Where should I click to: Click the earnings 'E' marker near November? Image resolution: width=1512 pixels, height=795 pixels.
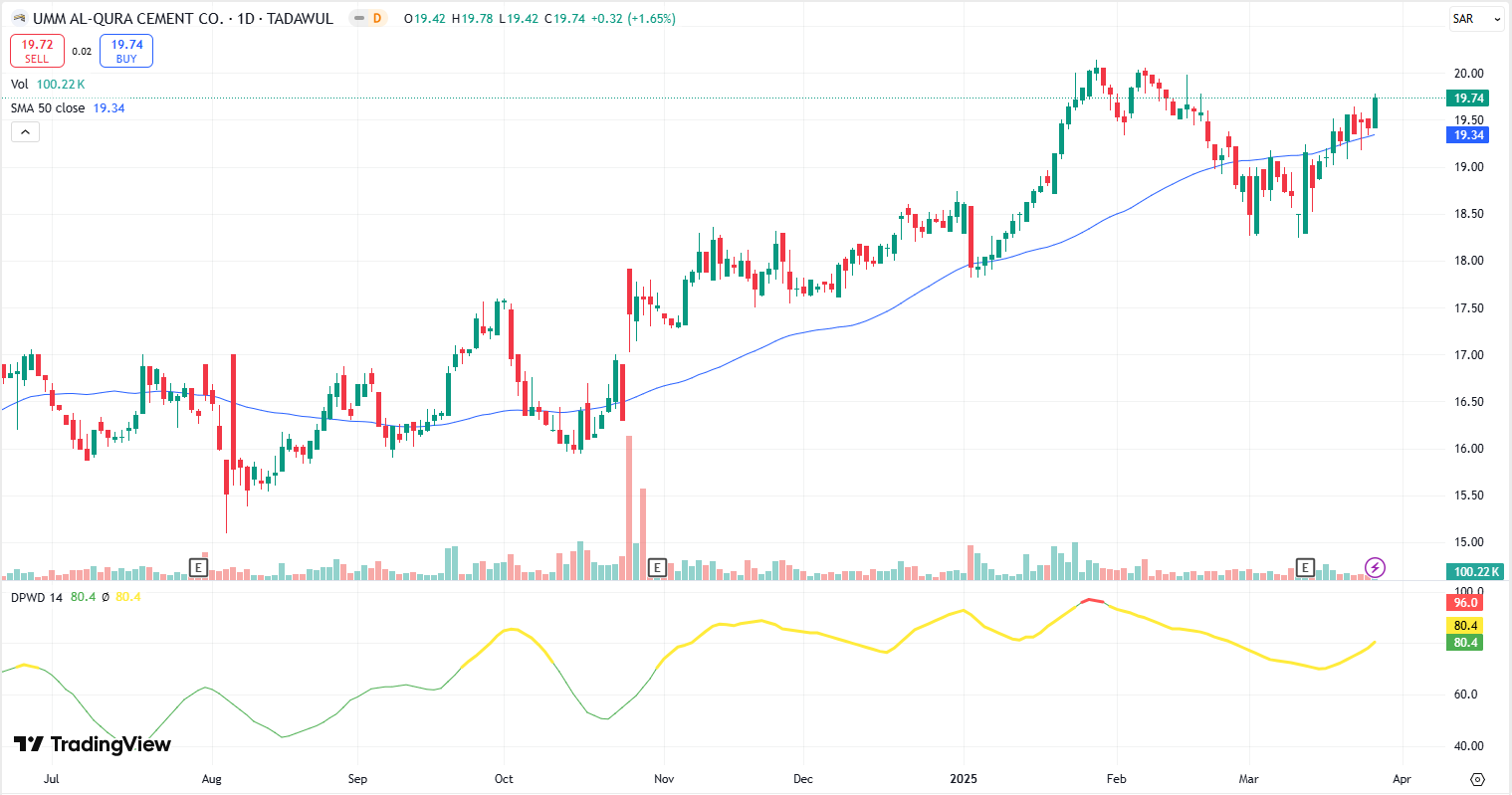coord(656,568)
